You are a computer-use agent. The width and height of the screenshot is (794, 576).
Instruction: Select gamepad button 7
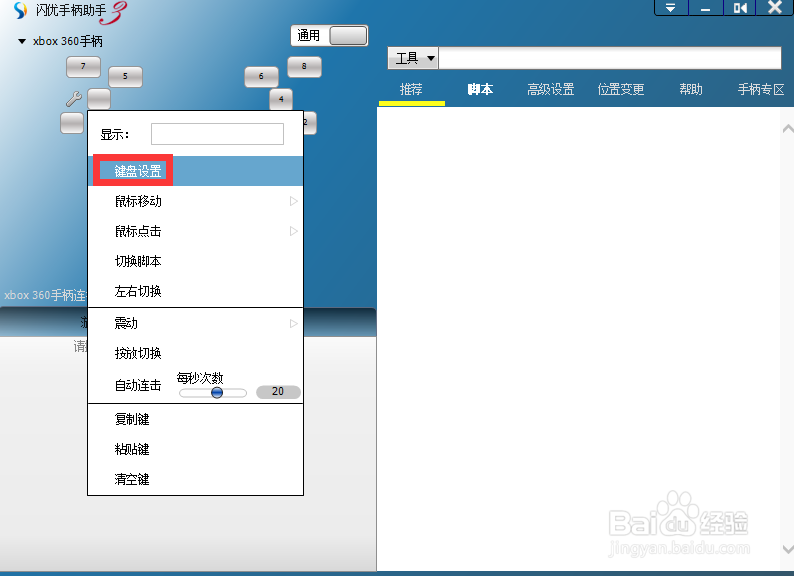[84, 67]
